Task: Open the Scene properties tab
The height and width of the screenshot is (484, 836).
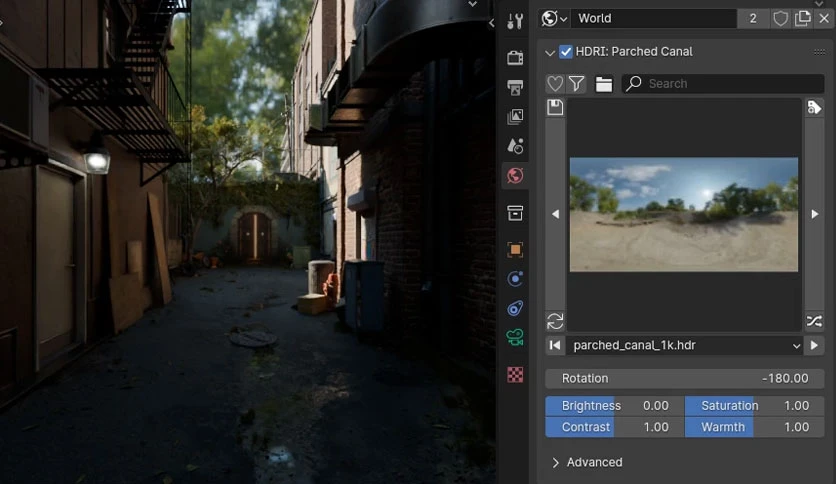Action: [515, 146]
